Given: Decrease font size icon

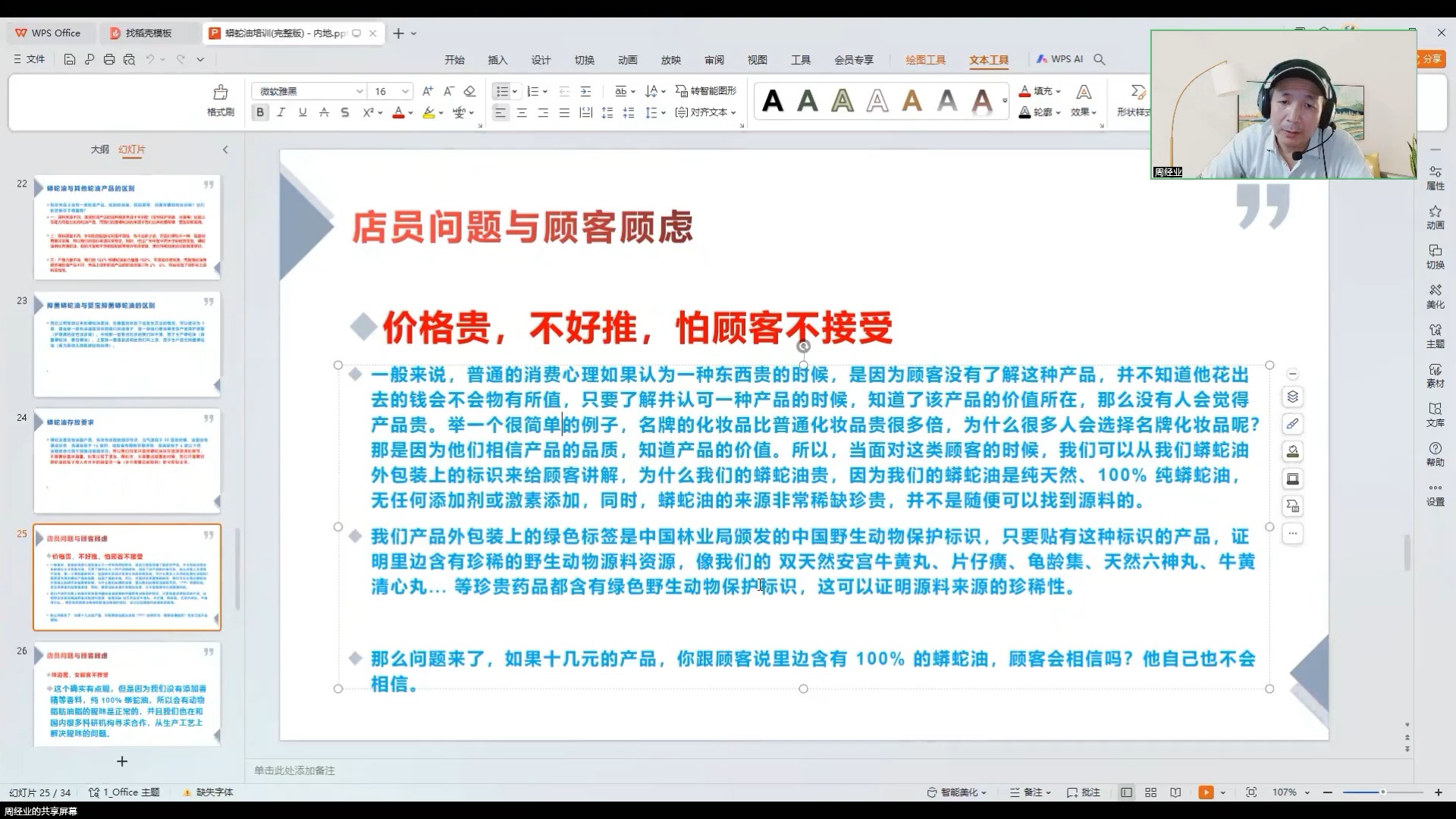Looking at the screenshot, I should pyautogui.click(x=449, y=91).
